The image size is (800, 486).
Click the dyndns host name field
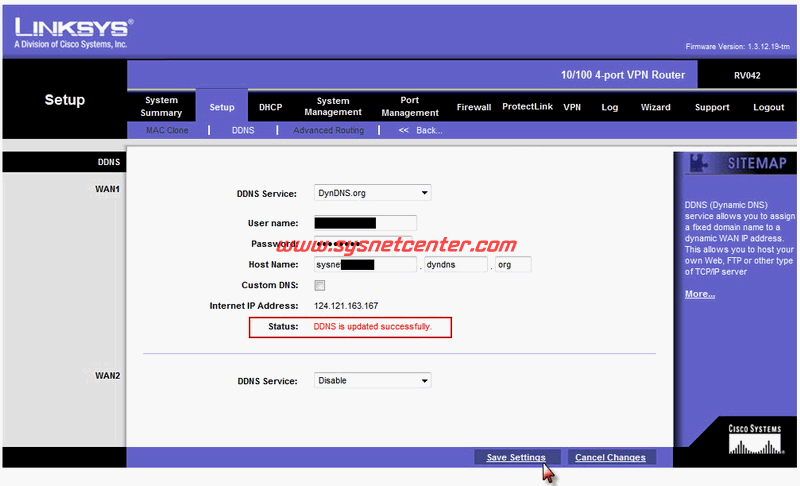(x=456, y=264)
